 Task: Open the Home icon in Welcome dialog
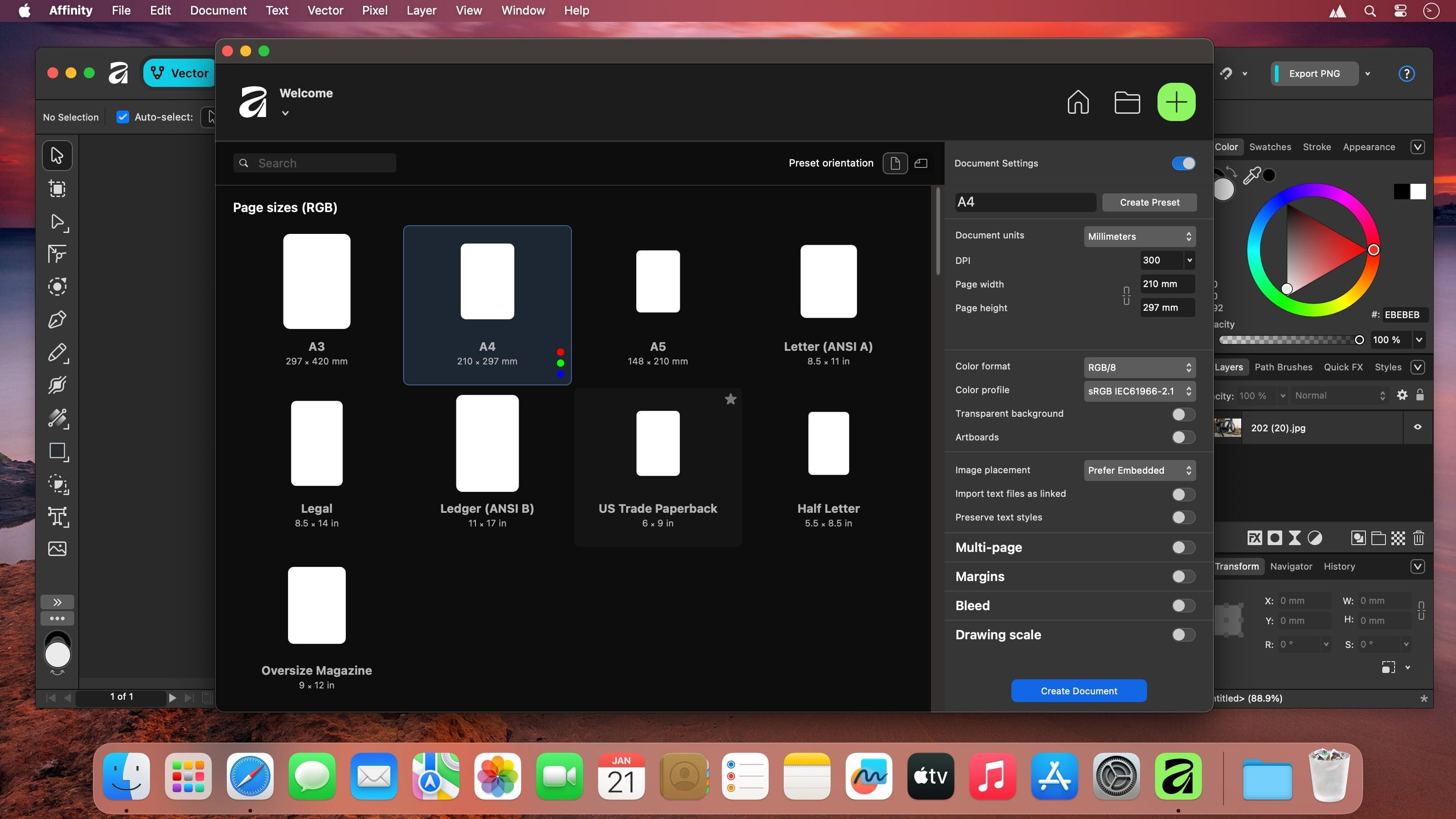pos(1078,102)
